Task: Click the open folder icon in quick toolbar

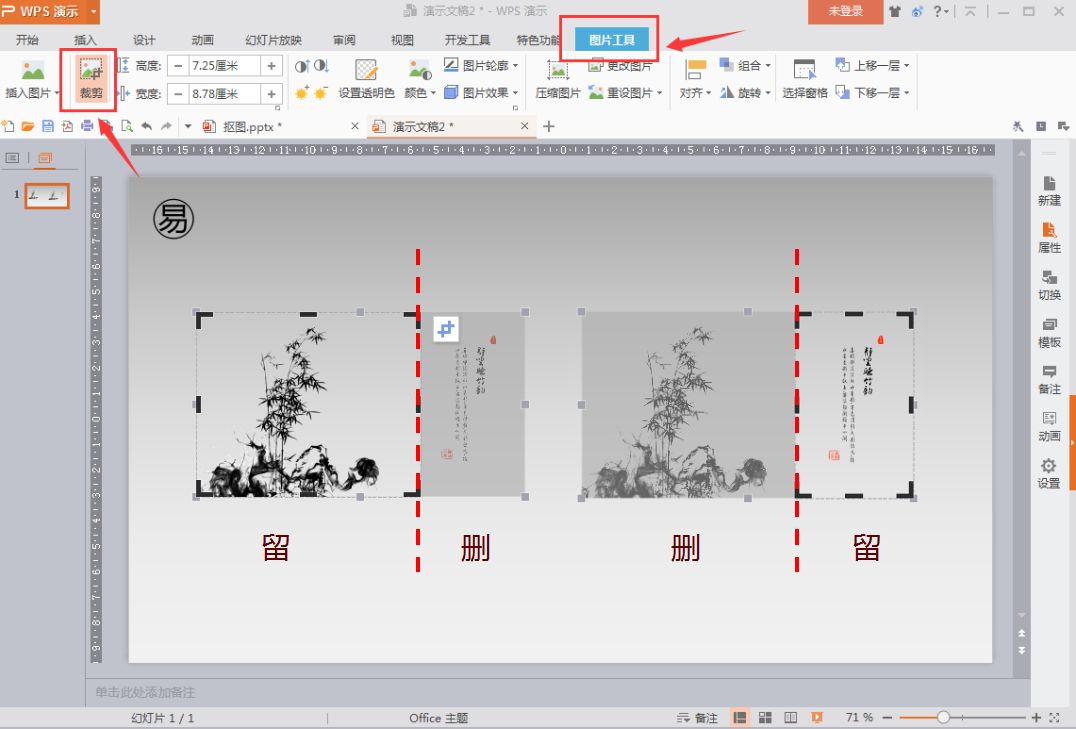Action: pos(27,126)
